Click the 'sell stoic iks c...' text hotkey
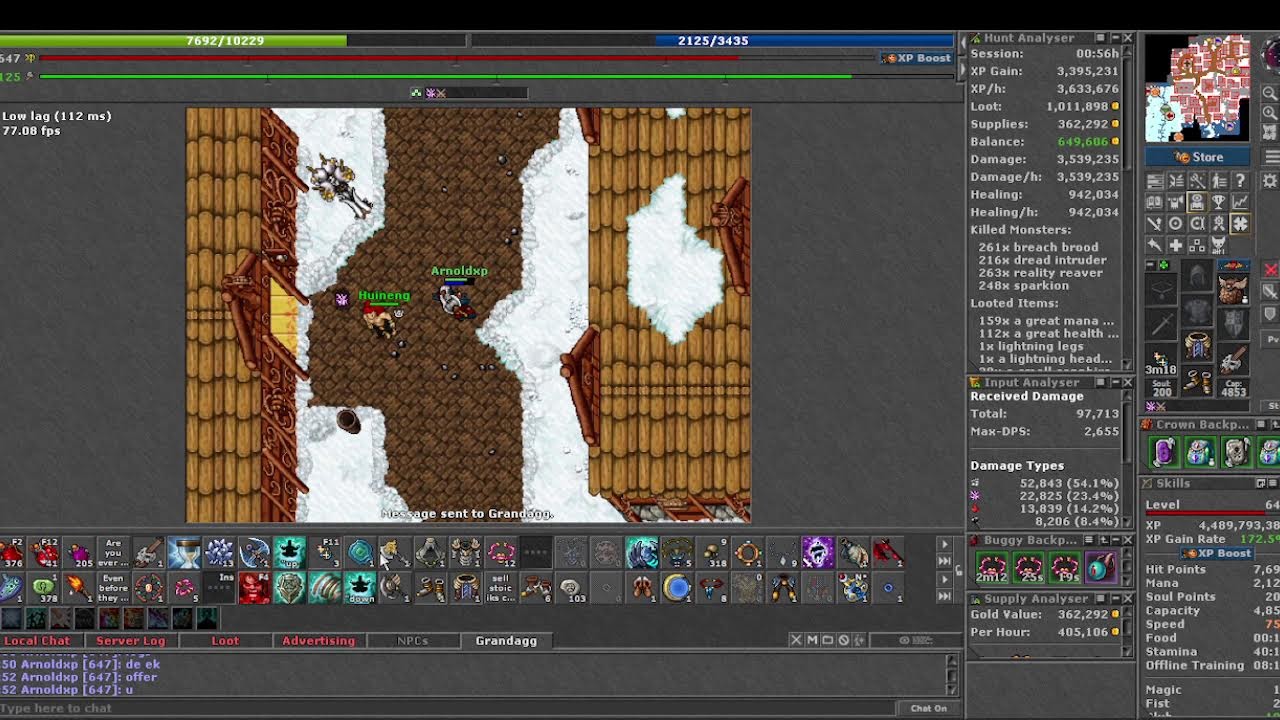 point(501,587)
